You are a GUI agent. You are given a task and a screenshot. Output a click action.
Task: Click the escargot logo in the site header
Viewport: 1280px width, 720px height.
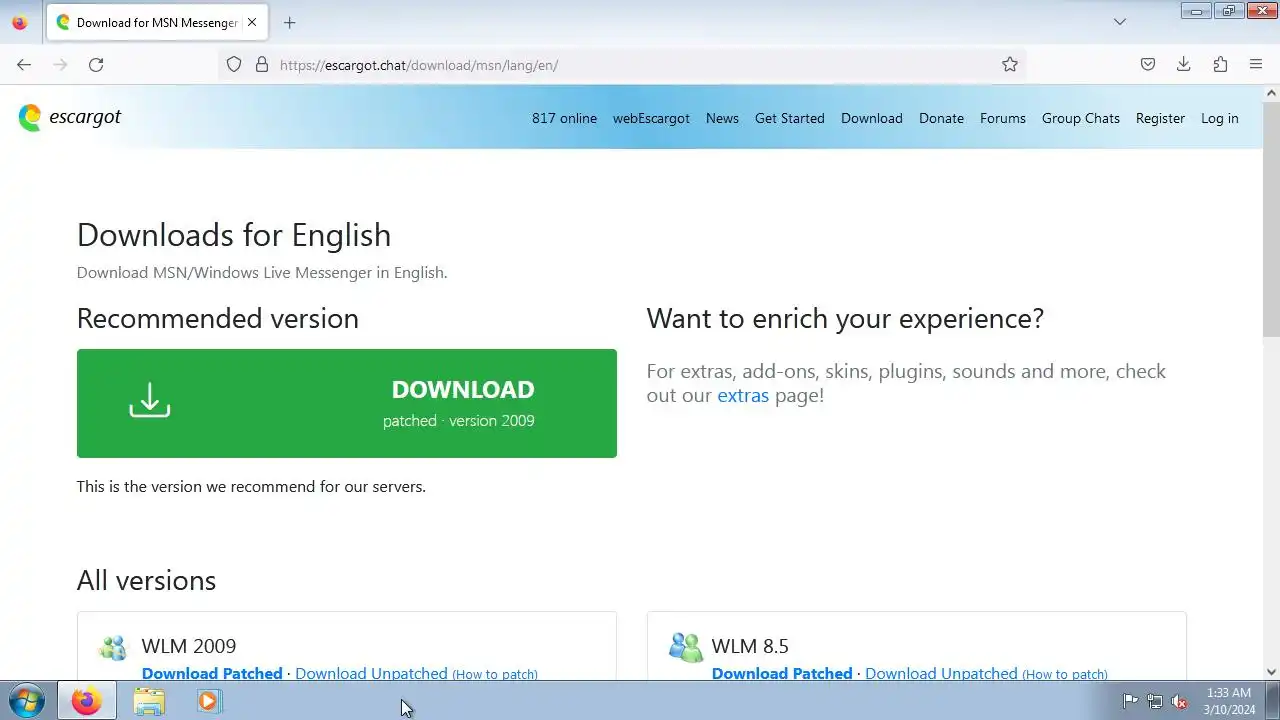click(70, 117)
